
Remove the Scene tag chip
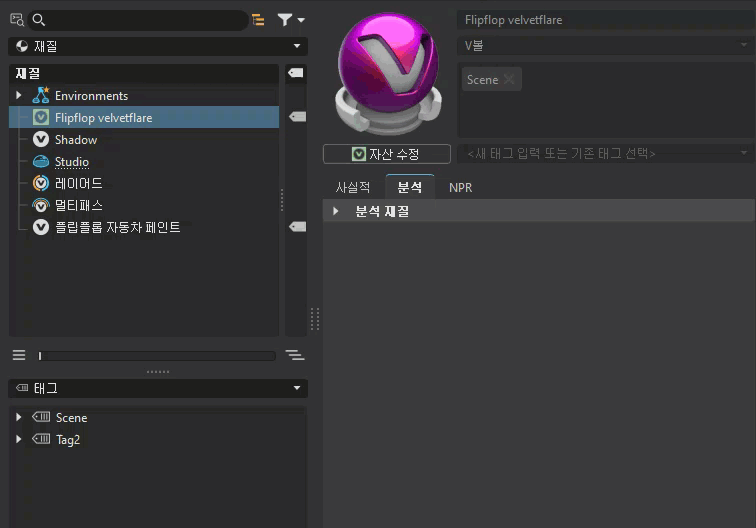[x=509, y=80]
